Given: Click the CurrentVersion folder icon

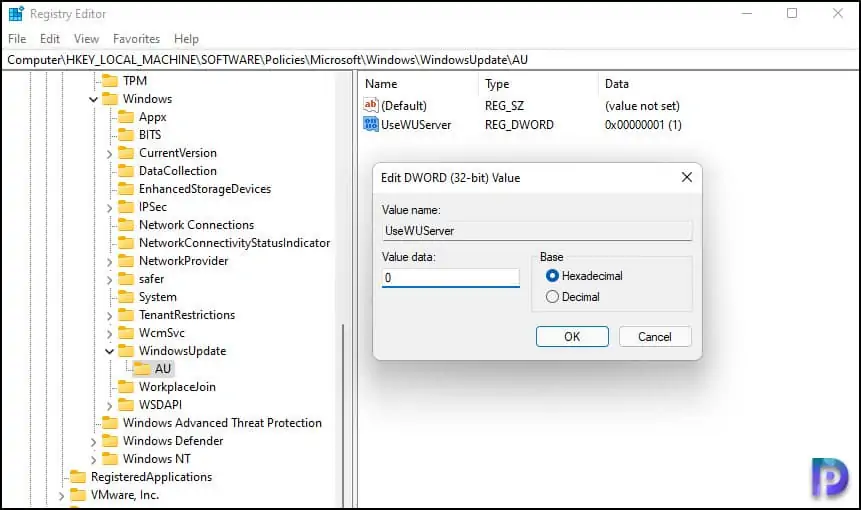Looking at the screenshot, I should pos(126,153).
